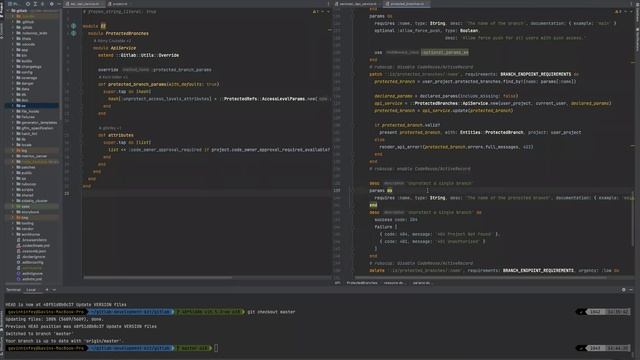
Task: Click right editor horizontal scrollbar
Action: [480, 278]
